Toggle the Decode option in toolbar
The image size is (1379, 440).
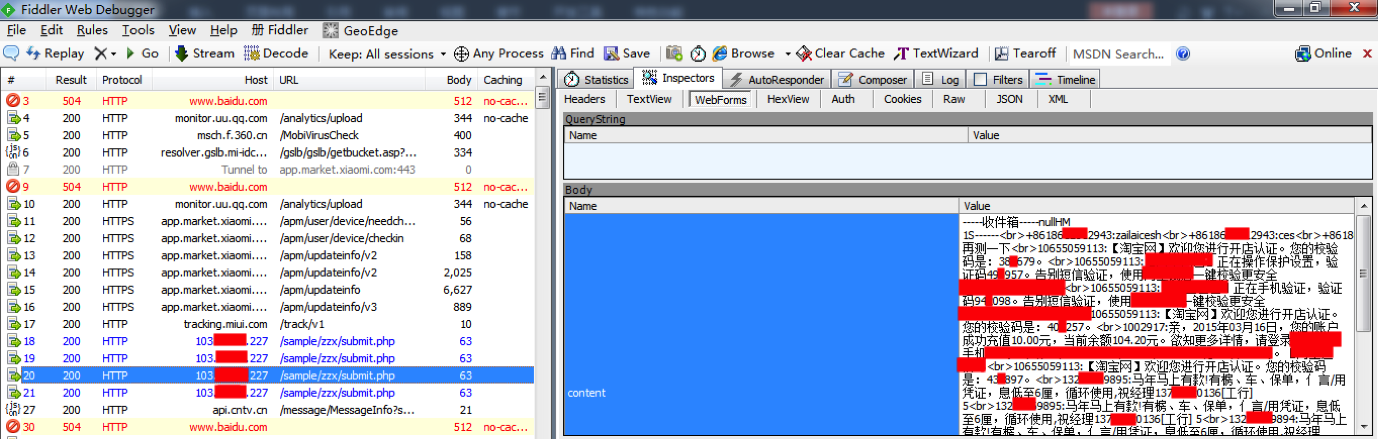point(275,53)
